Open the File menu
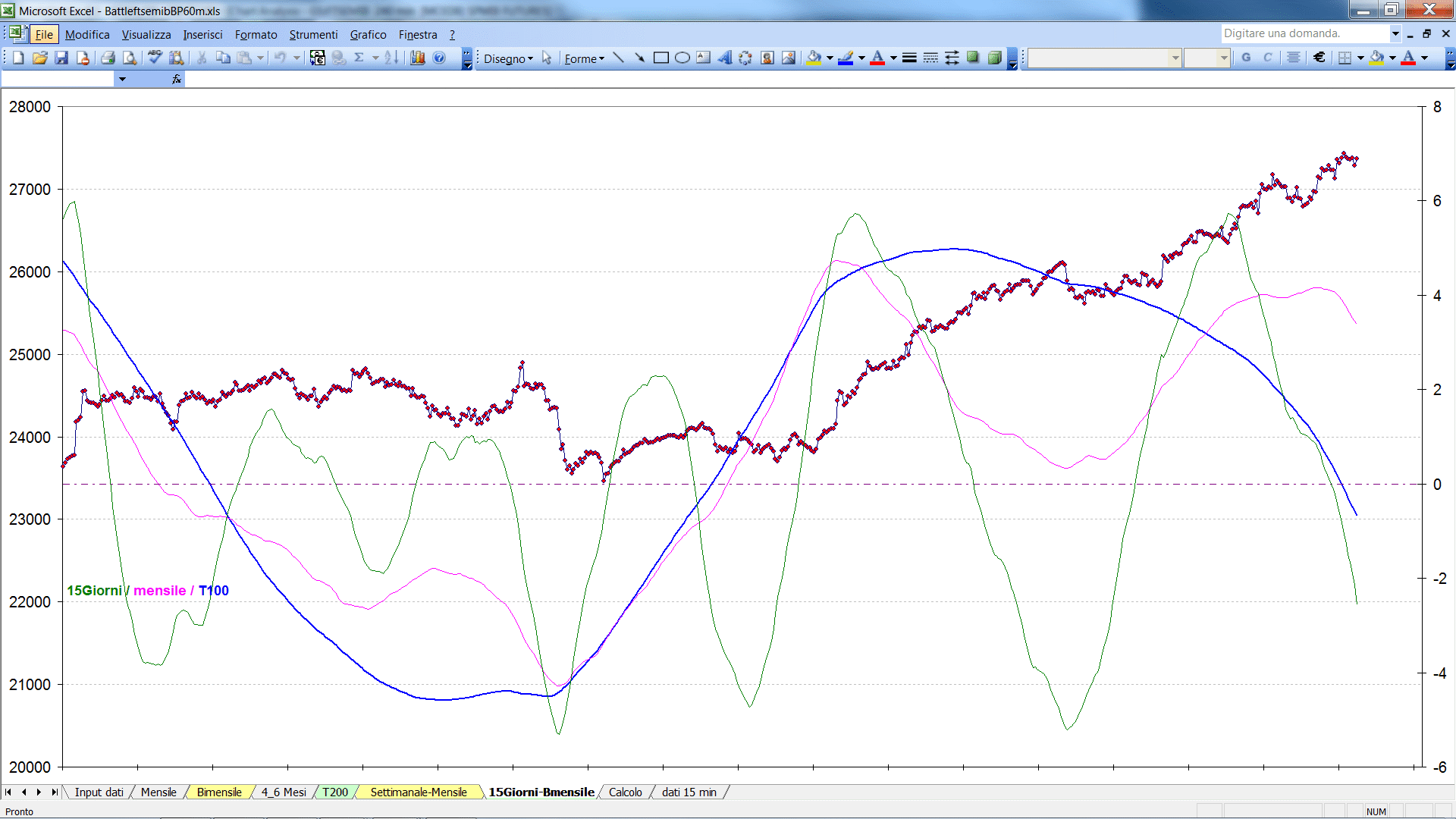Screen dimensions: 1456x819 44,35
